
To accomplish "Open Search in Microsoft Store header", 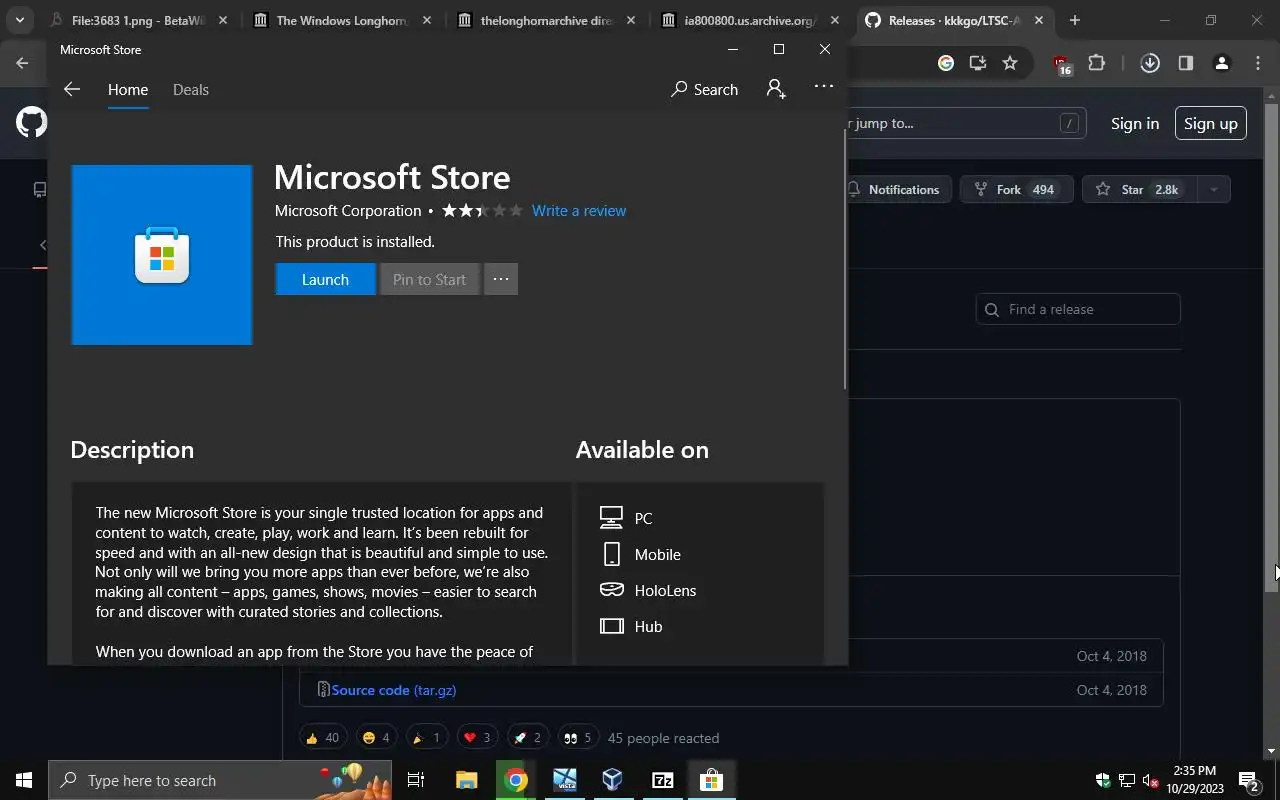I will tap(704, 89).
